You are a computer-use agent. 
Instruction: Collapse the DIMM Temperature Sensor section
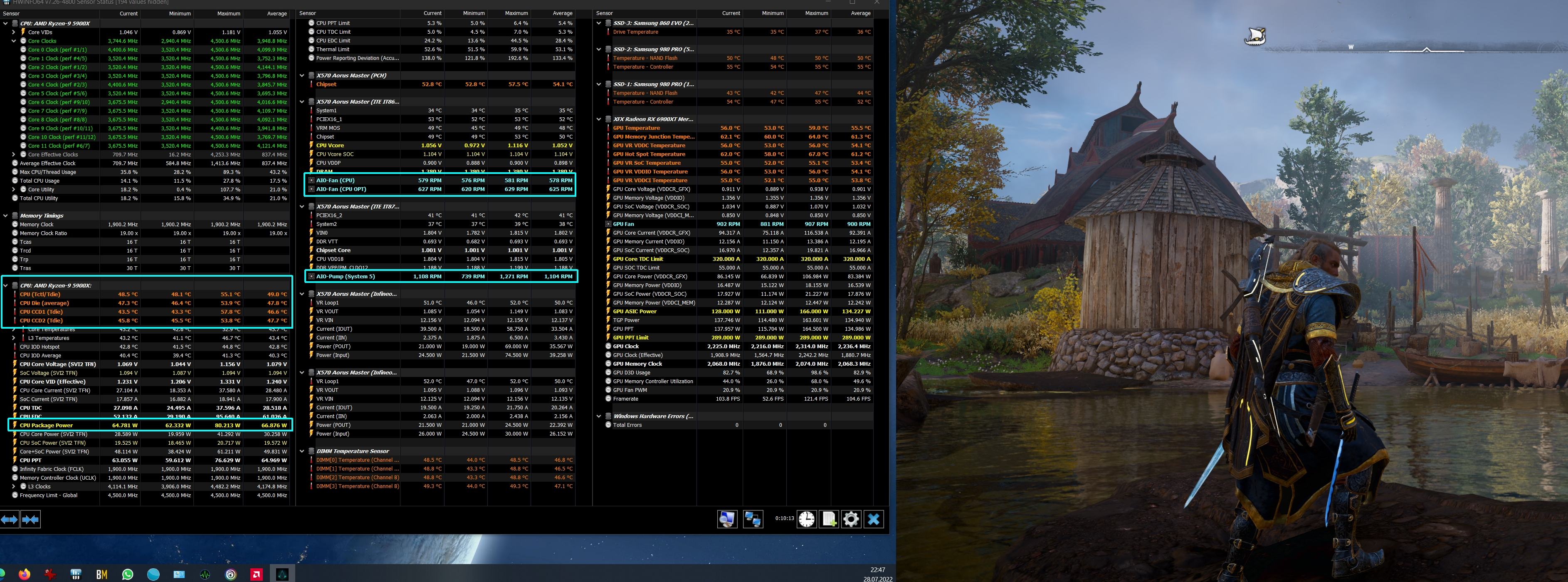tap(302, 451)
